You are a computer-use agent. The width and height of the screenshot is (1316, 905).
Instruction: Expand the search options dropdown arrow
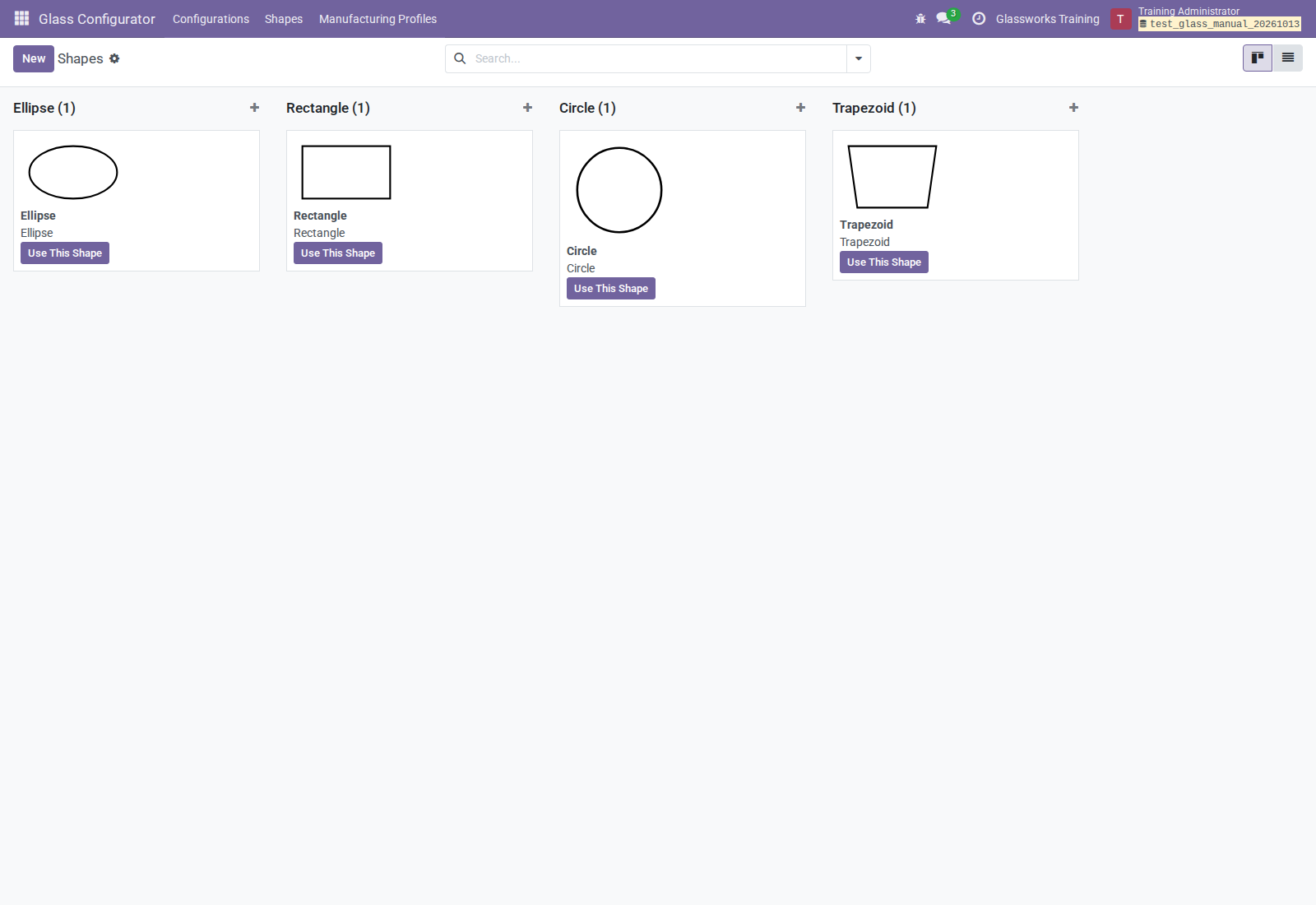coord(859,58)
